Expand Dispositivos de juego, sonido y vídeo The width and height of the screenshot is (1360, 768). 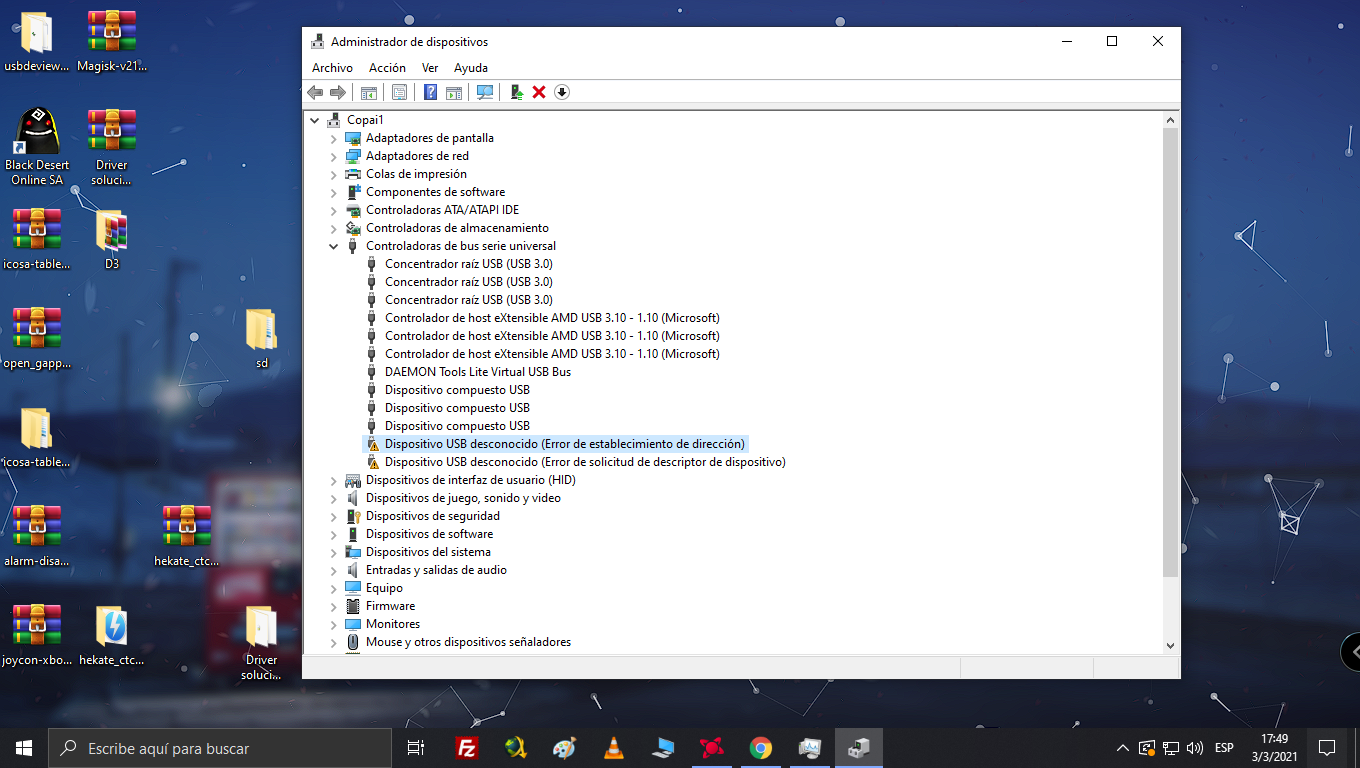click(334, 498)
